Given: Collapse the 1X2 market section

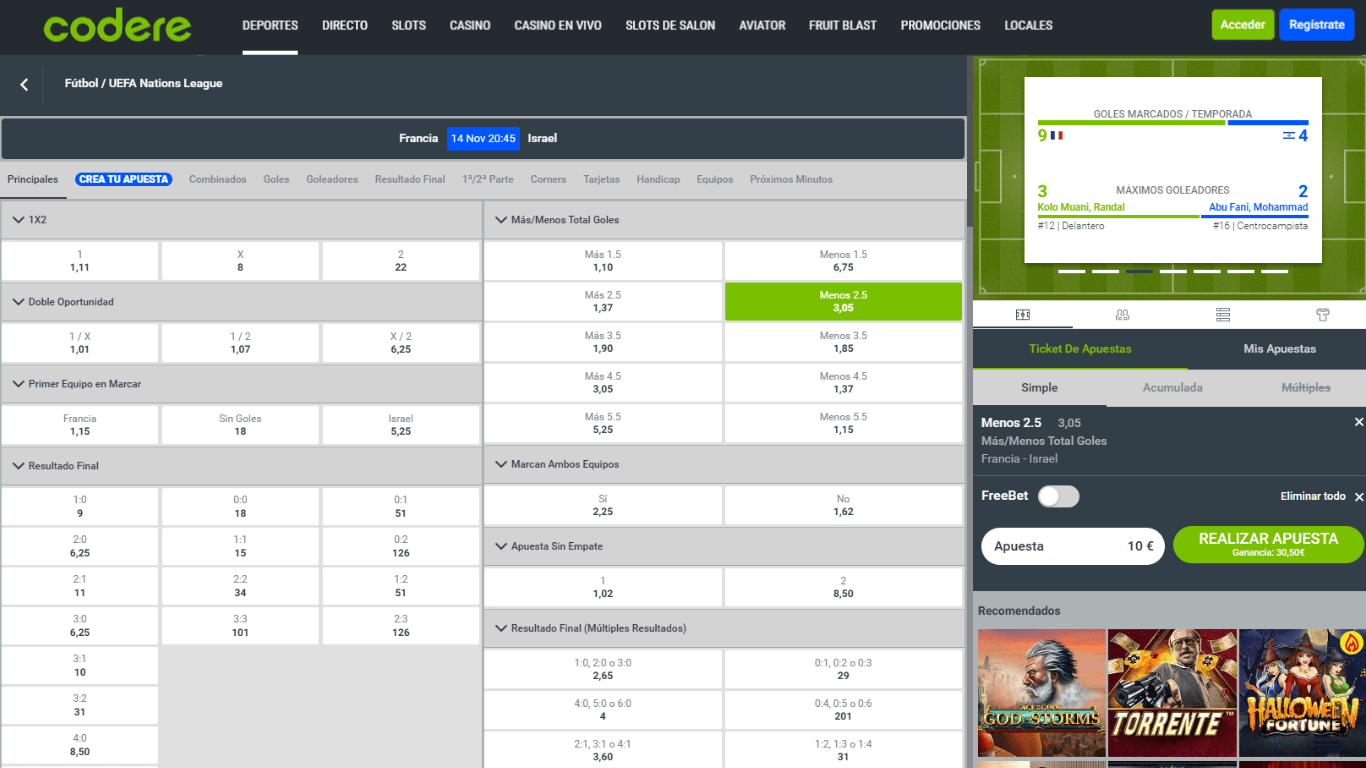Looking at the screenshot, I should tap(241, 219).
